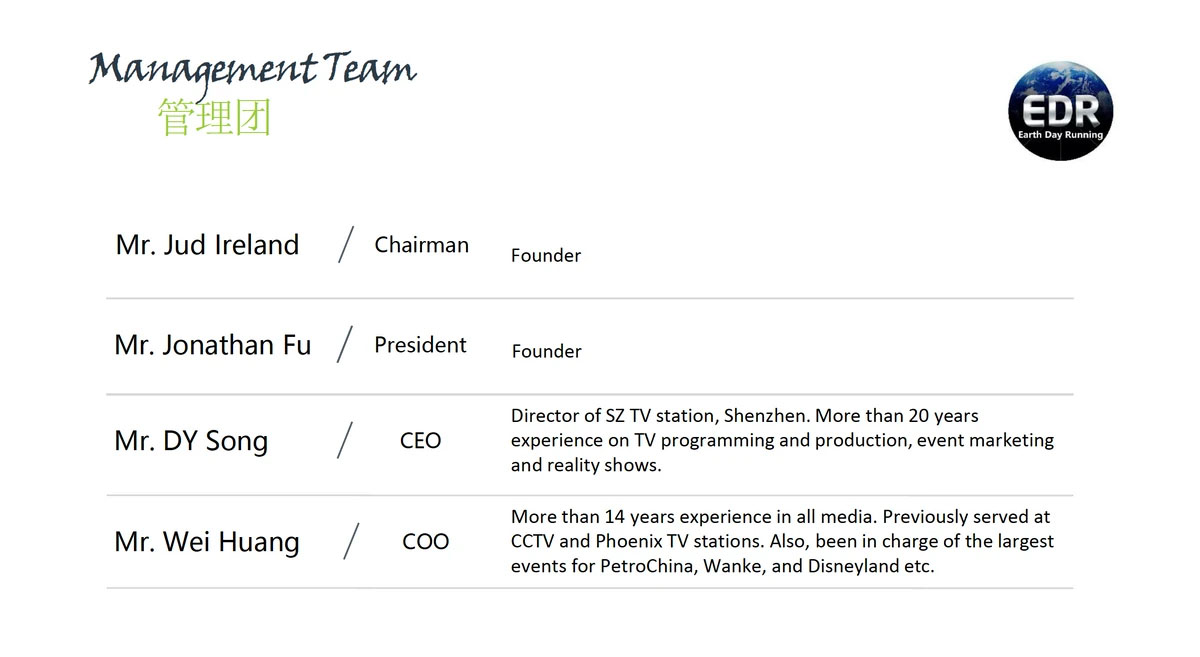Click the Founder label beside President
The width and height of the screenshot is (1200, 657).
click(x=546, y=352)
